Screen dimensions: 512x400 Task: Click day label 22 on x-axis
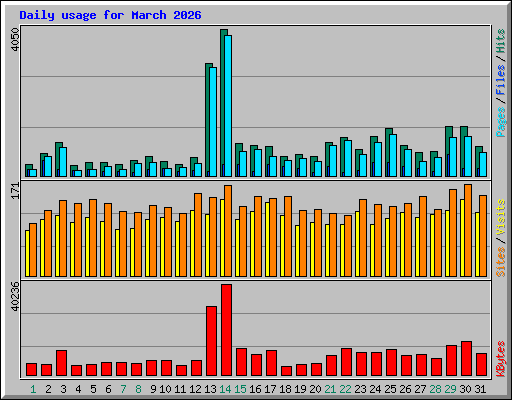pyautogui.click(x=345, y=389)
